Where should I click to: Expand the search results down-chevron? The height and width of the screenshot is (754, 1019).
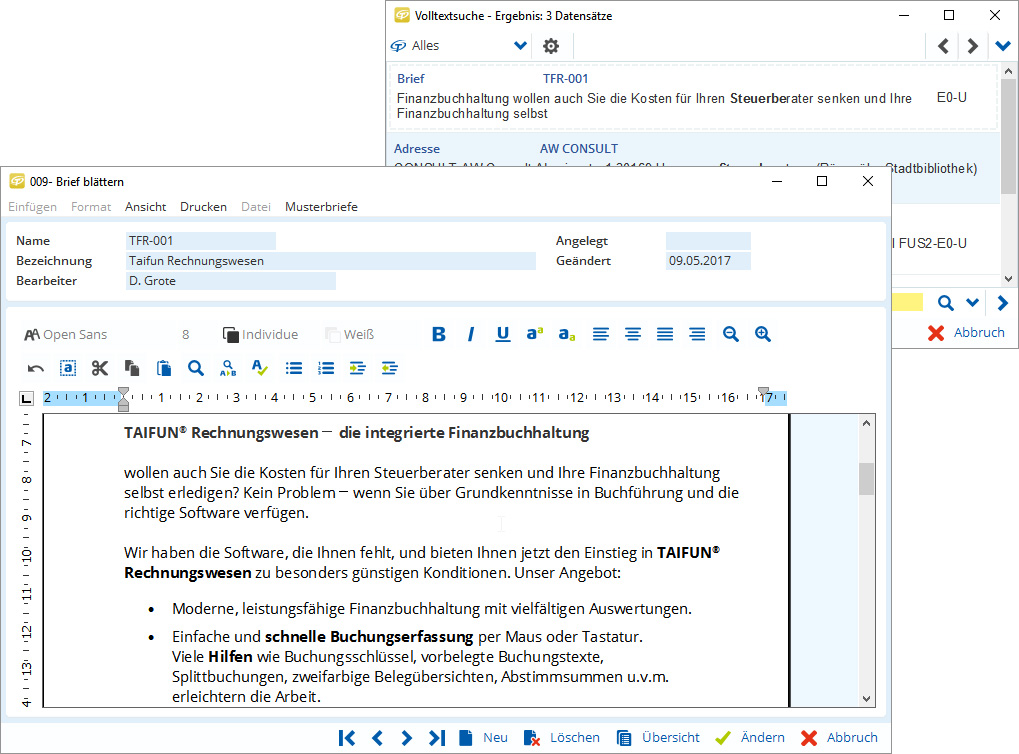click(x=1002, y=46)
